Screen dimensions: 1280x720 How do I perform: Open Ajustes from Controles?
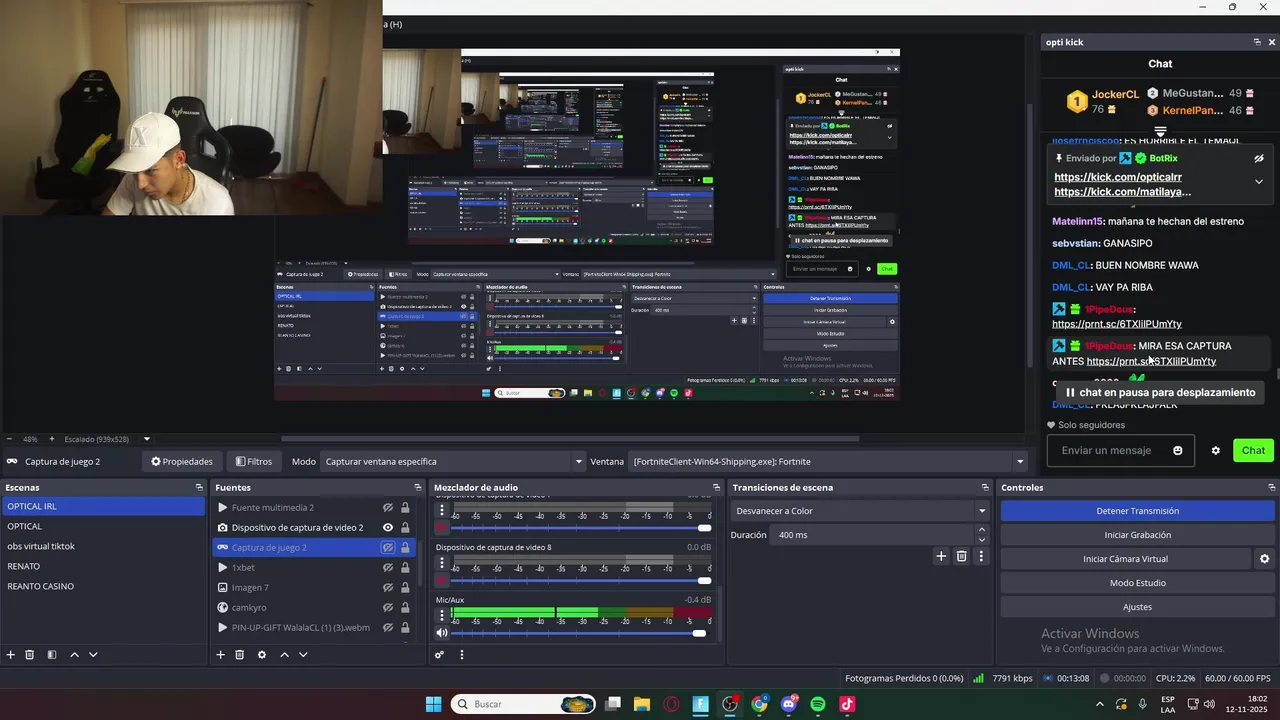click(1137, 607)
